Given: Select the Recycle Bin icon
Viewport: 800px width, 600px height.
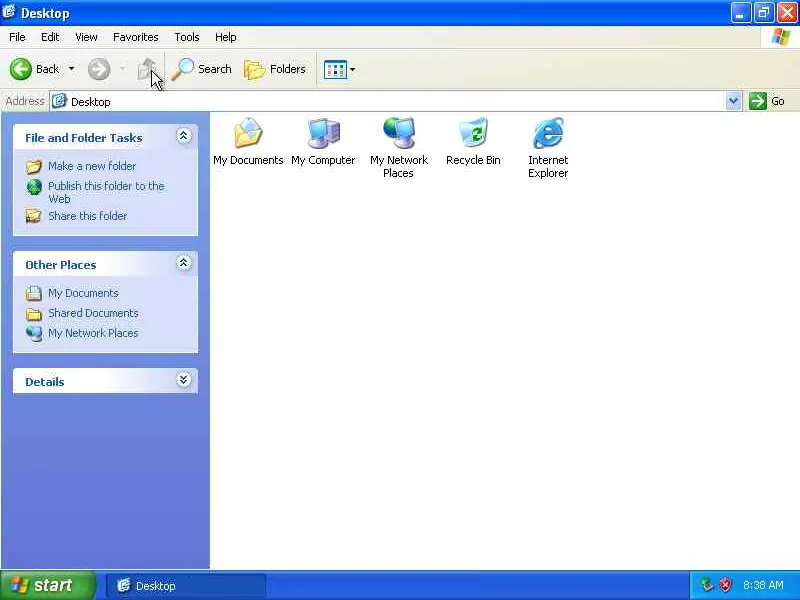Looking at the screenshot, I should click(473, 142).
